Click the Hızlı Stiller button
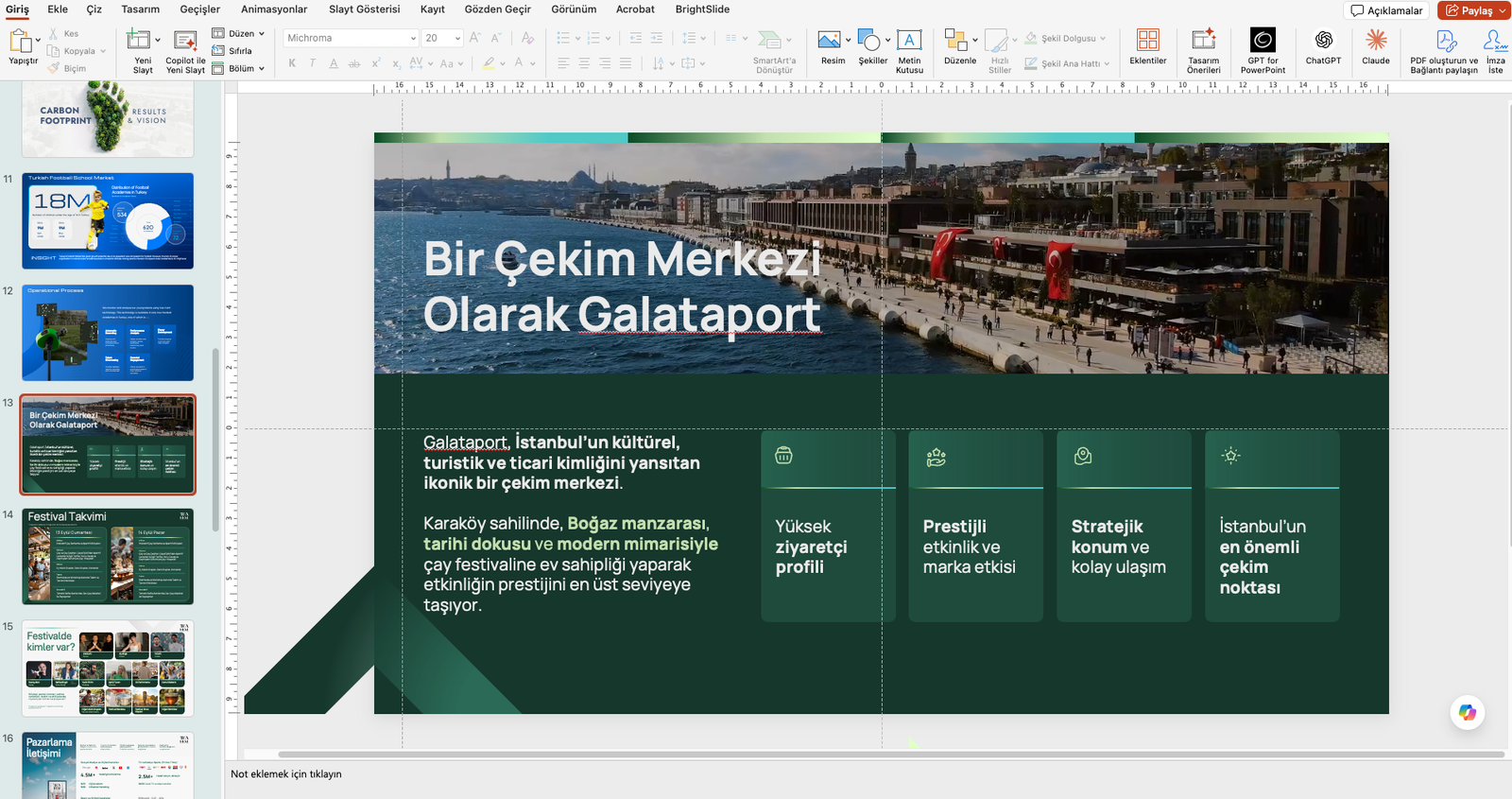The height and width of the screenshot is (799, 1512). (x=1000, y=51)
